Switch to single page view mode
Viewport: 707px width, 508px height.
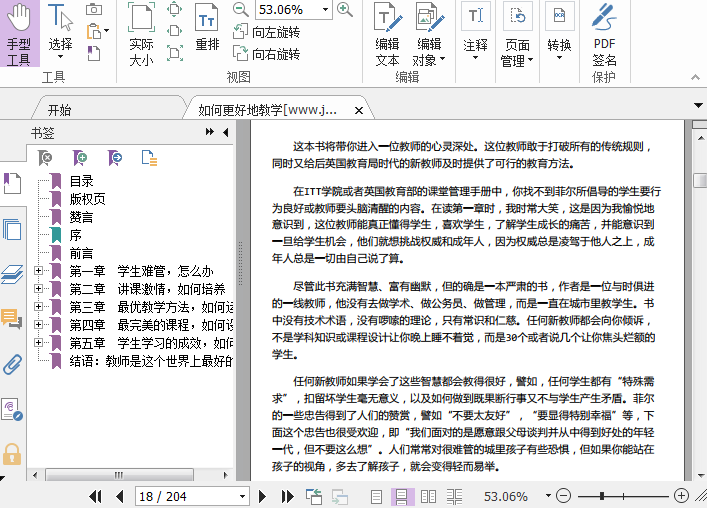377,496
